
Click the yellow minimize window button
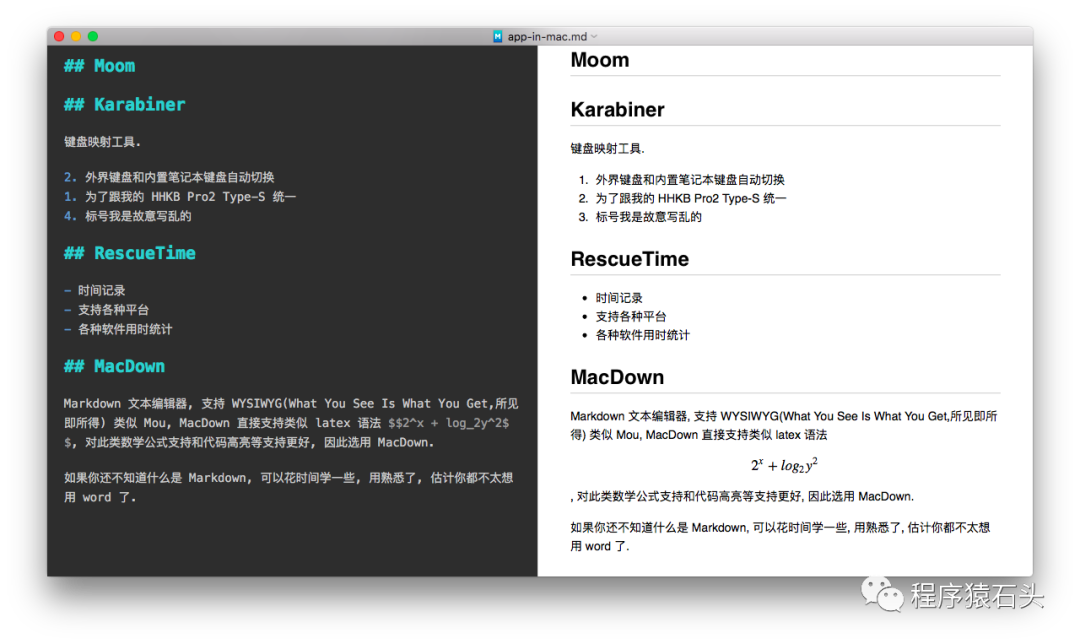[x=76, y=37]
